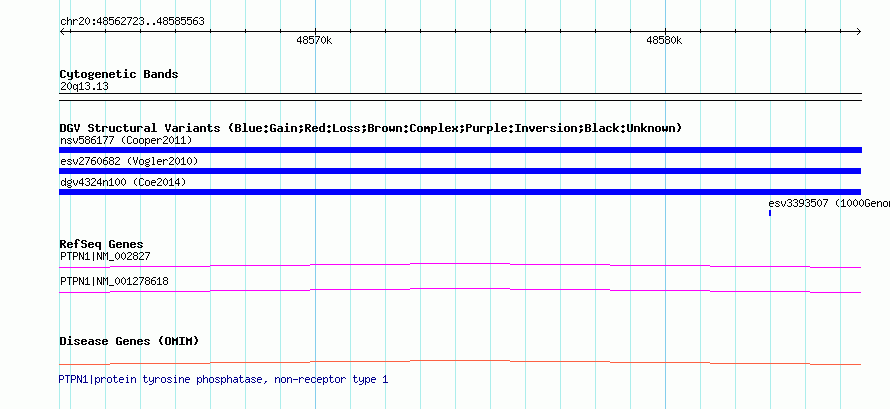Click the RefSeq Genes track heading
This screenshot has height=409, width=890.
point(102,244)
